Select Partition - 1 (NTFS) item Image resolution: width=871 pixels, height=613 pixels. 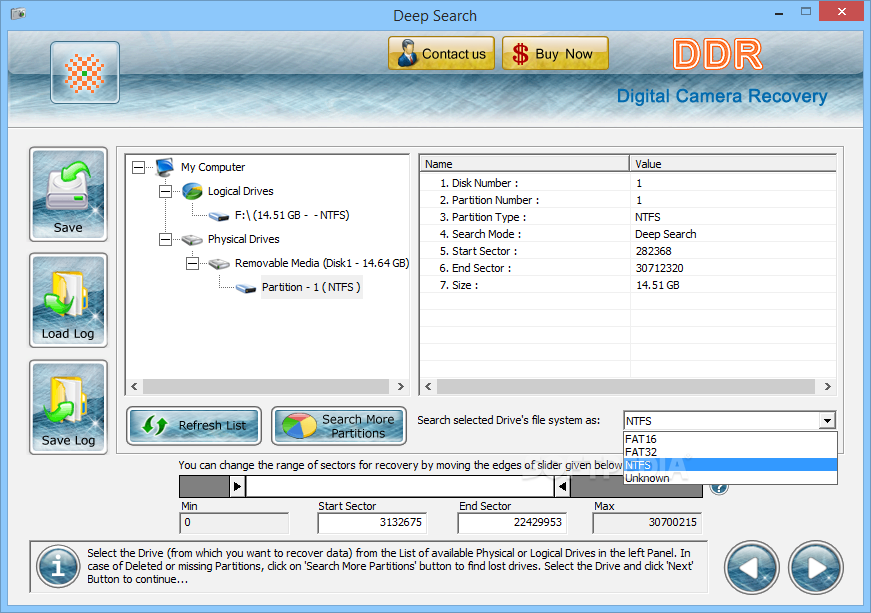(x=311, y=287)
